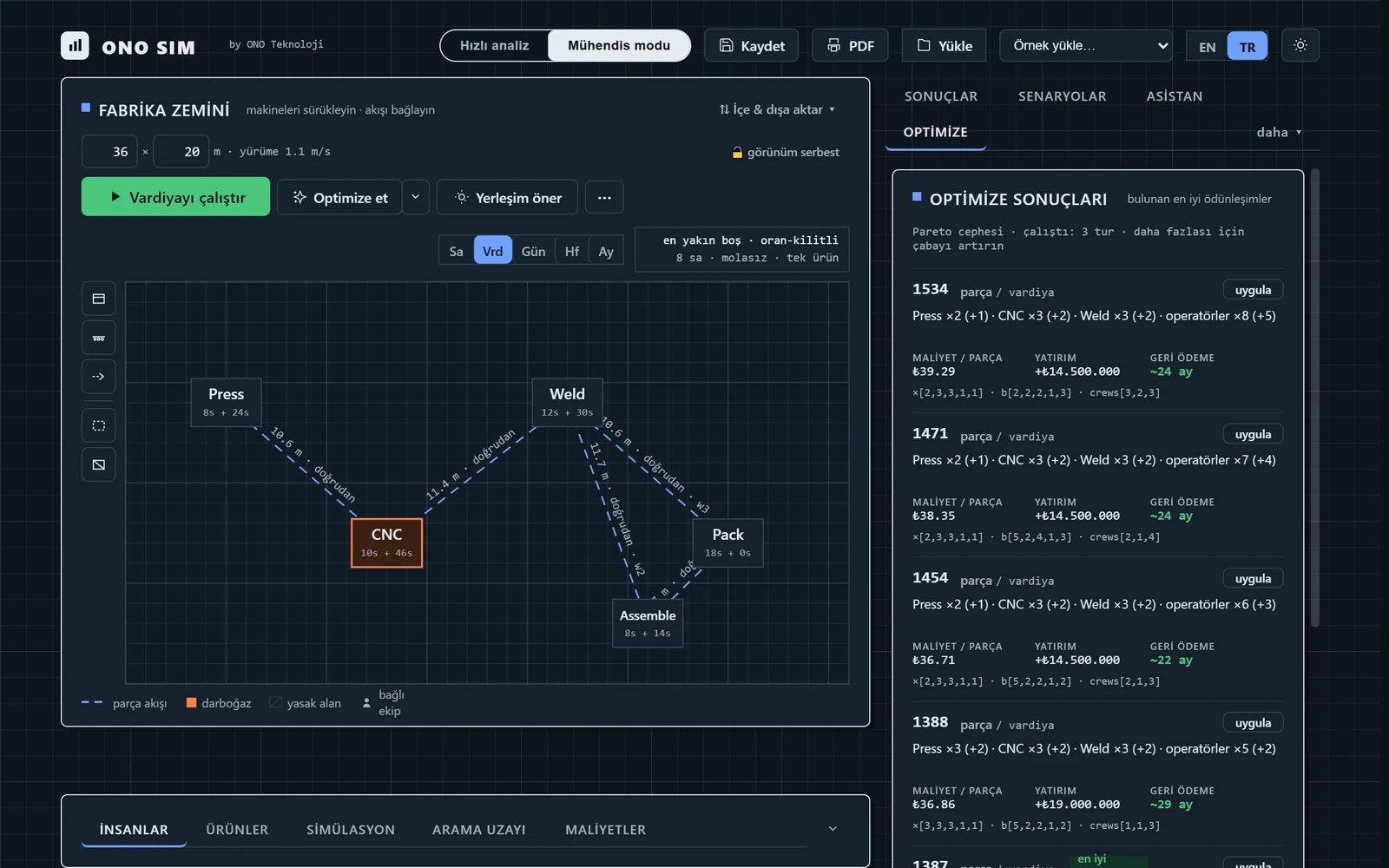Switch to the MALİYETLER tab

point(605,830)
